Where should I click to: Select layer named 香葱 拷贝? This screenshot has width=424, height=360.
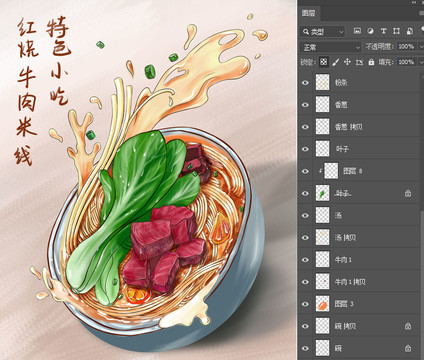click(x=348, y=127)
